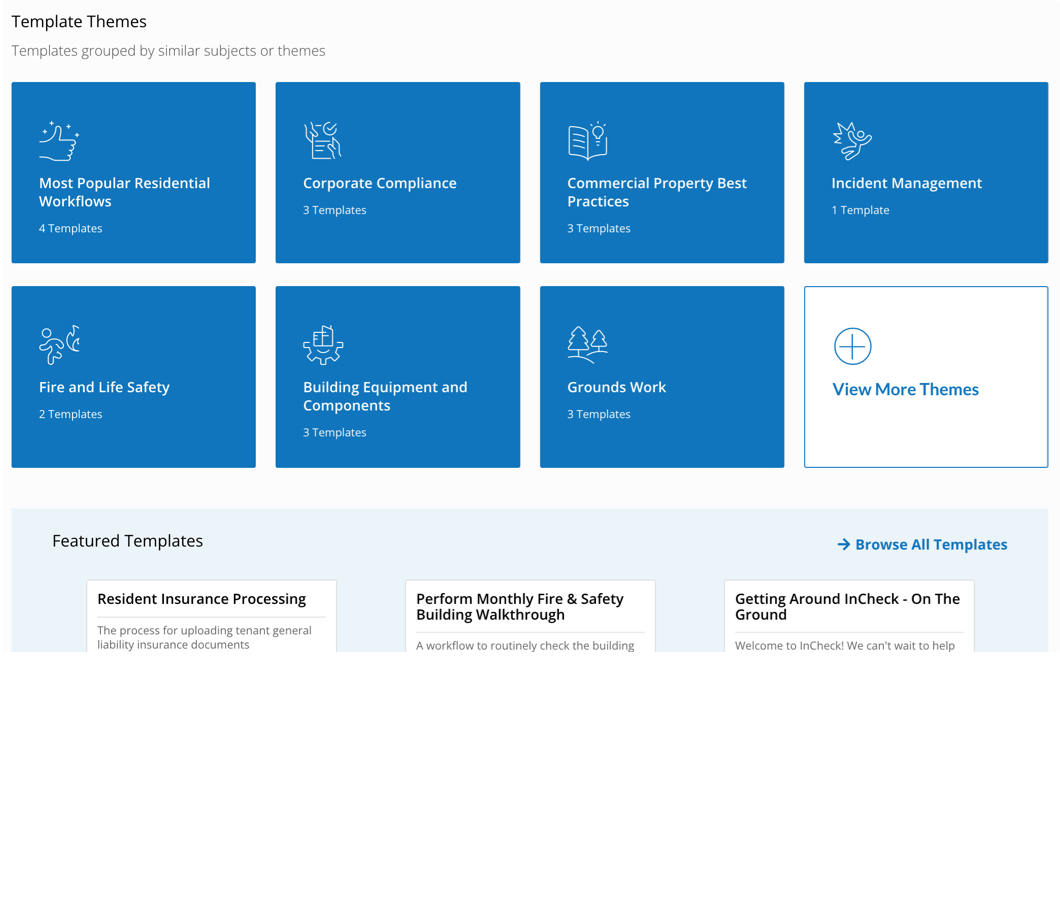The height and width of the screenshot is (922, 1060).
Task: Select Building Equipment and Components title
Action: [x=384, y=396]
